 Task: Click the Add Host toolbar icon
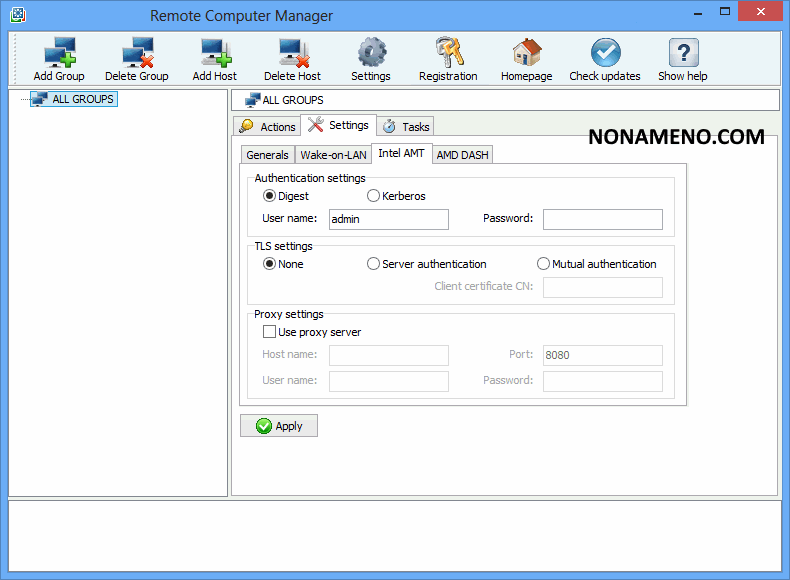[x=215, y=52]
